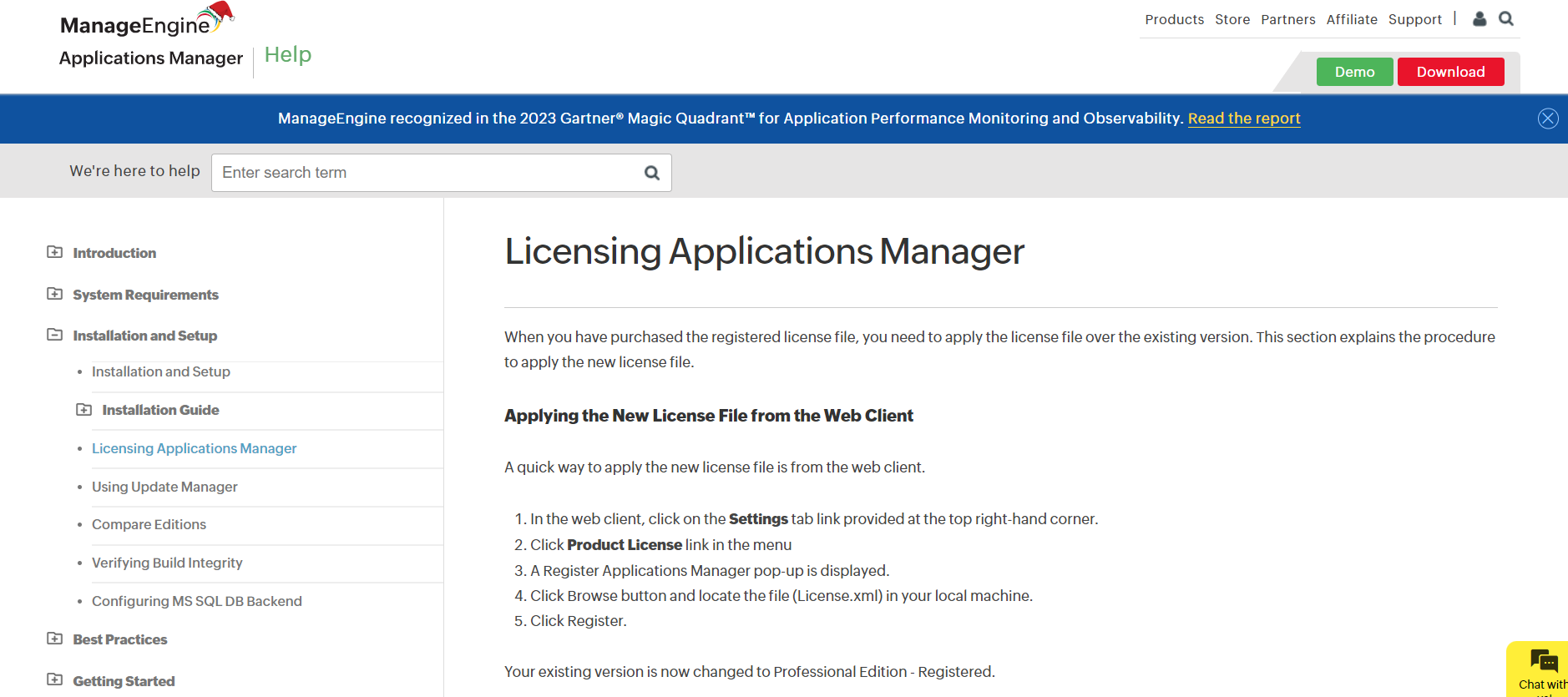
Task: Open Verifying Build Integrity page
Action: click(x=167, y=563)
